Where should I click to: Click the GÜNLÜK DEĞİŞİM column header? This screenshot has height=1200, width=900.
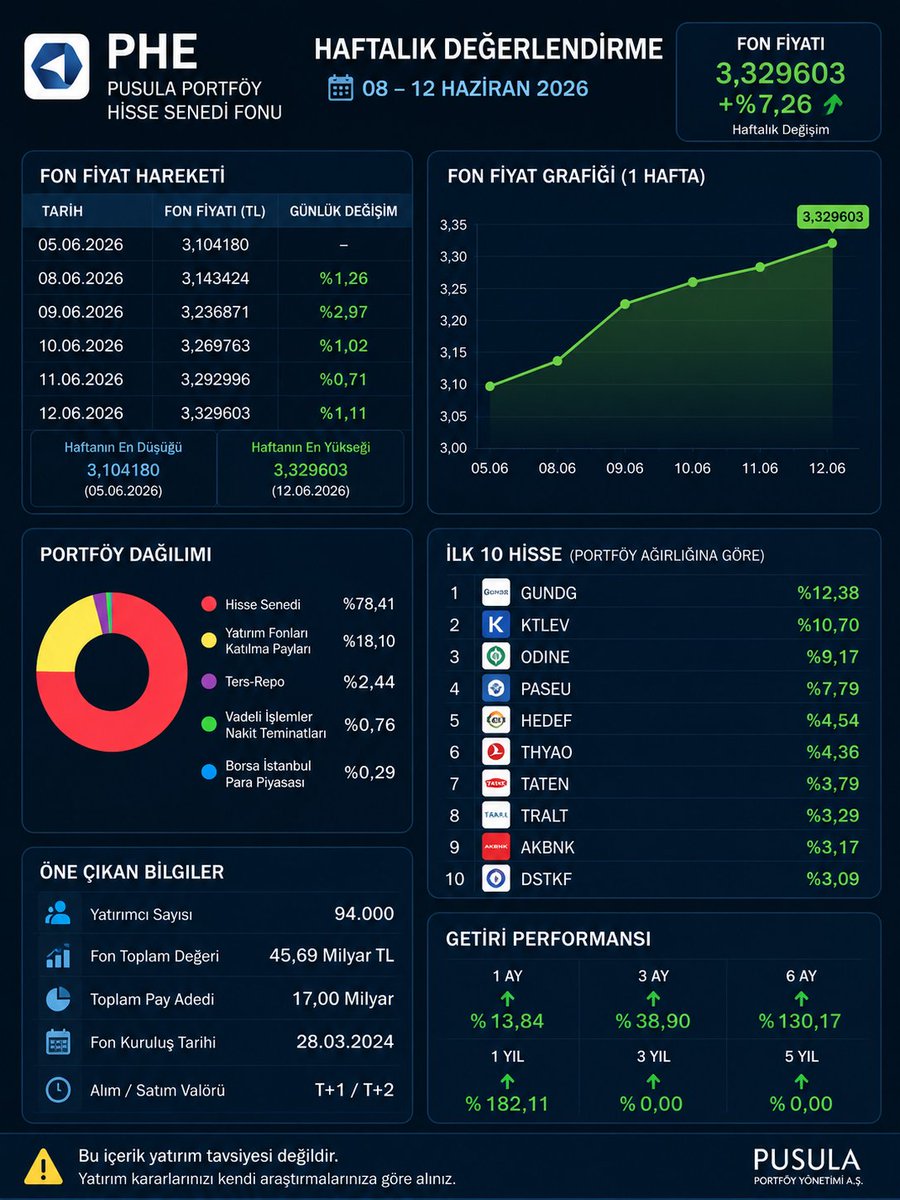[x=343, y=212]
